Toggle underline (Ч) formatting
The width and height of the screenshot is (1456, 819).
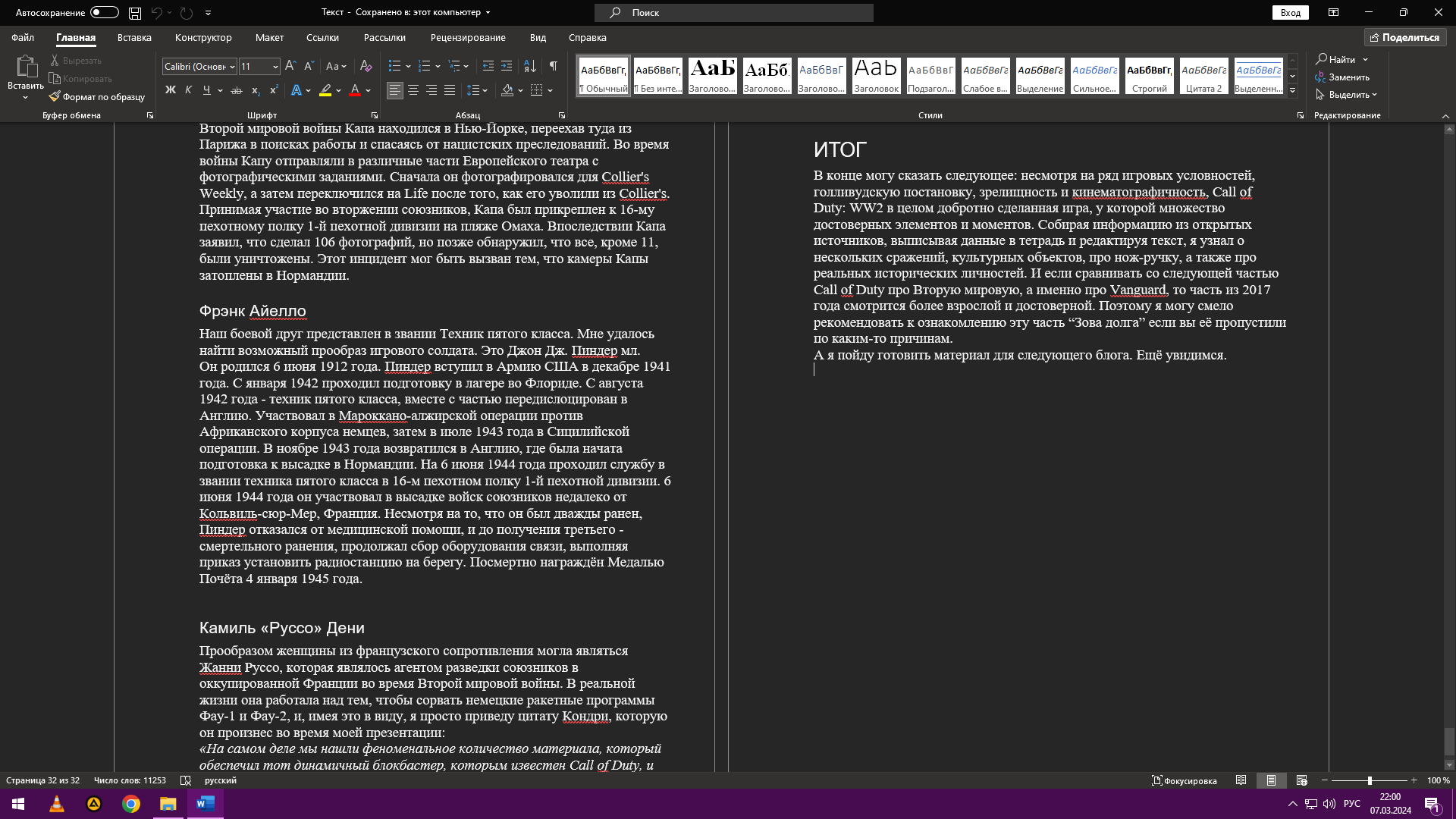(206, 90)
